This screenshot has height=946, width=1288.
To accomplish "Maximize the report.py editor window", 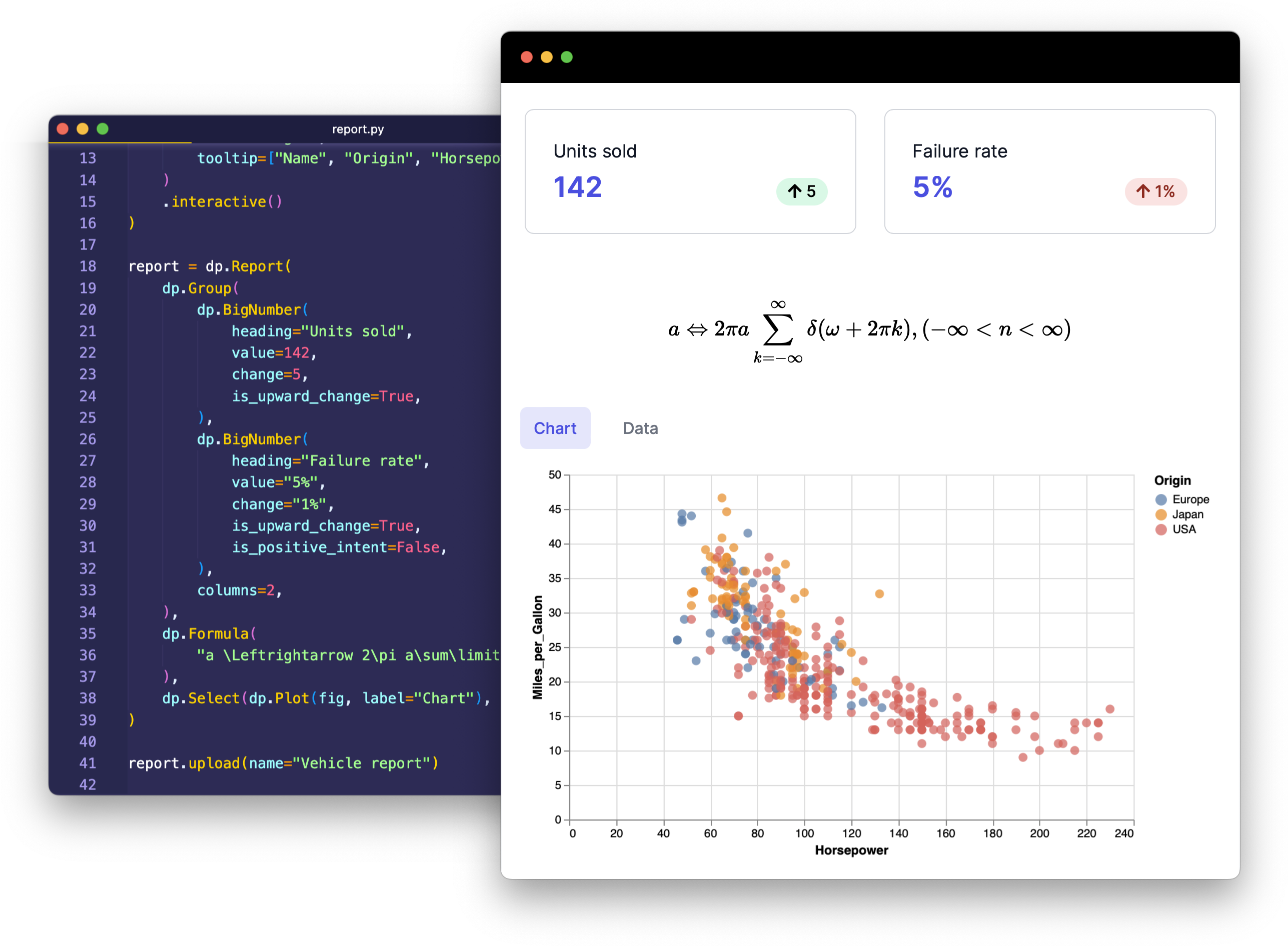I will pyautogui.click(x=103, y=129).
